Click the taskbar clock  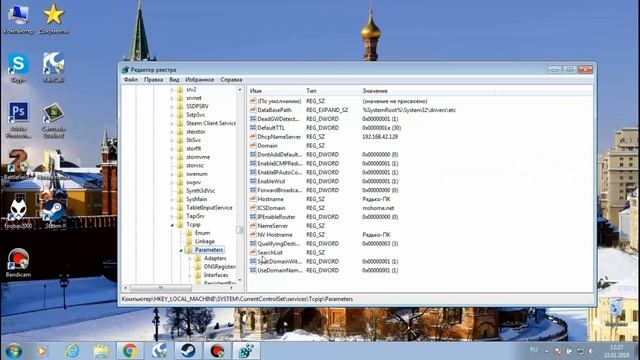[616, 351]
